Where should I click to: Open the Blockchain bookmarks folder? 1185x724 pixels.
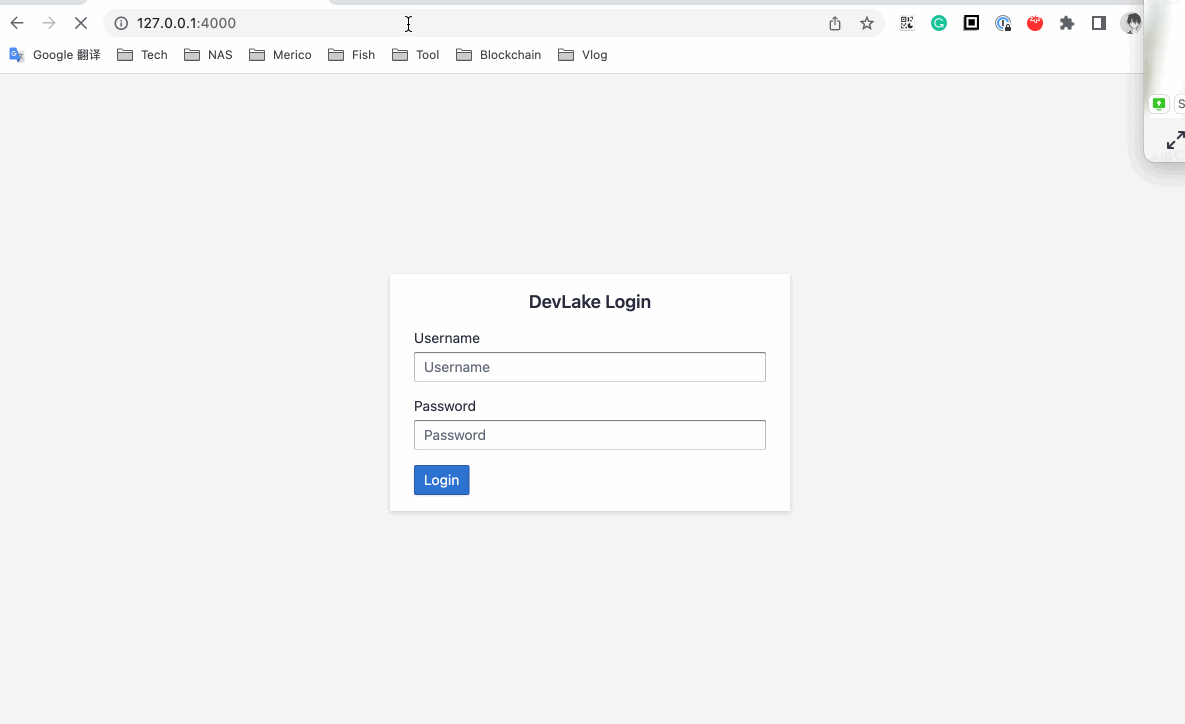tap(498, 55)
